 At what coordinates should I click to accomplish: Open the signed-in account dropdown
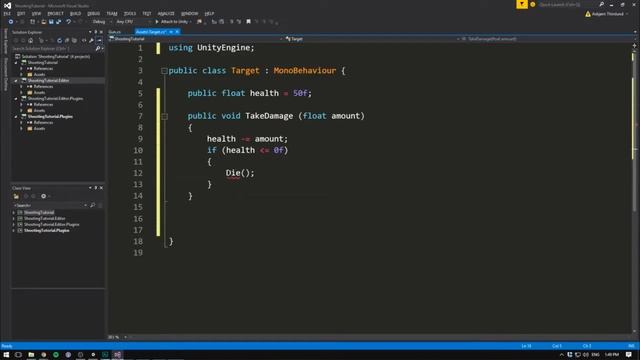(607, 14)
